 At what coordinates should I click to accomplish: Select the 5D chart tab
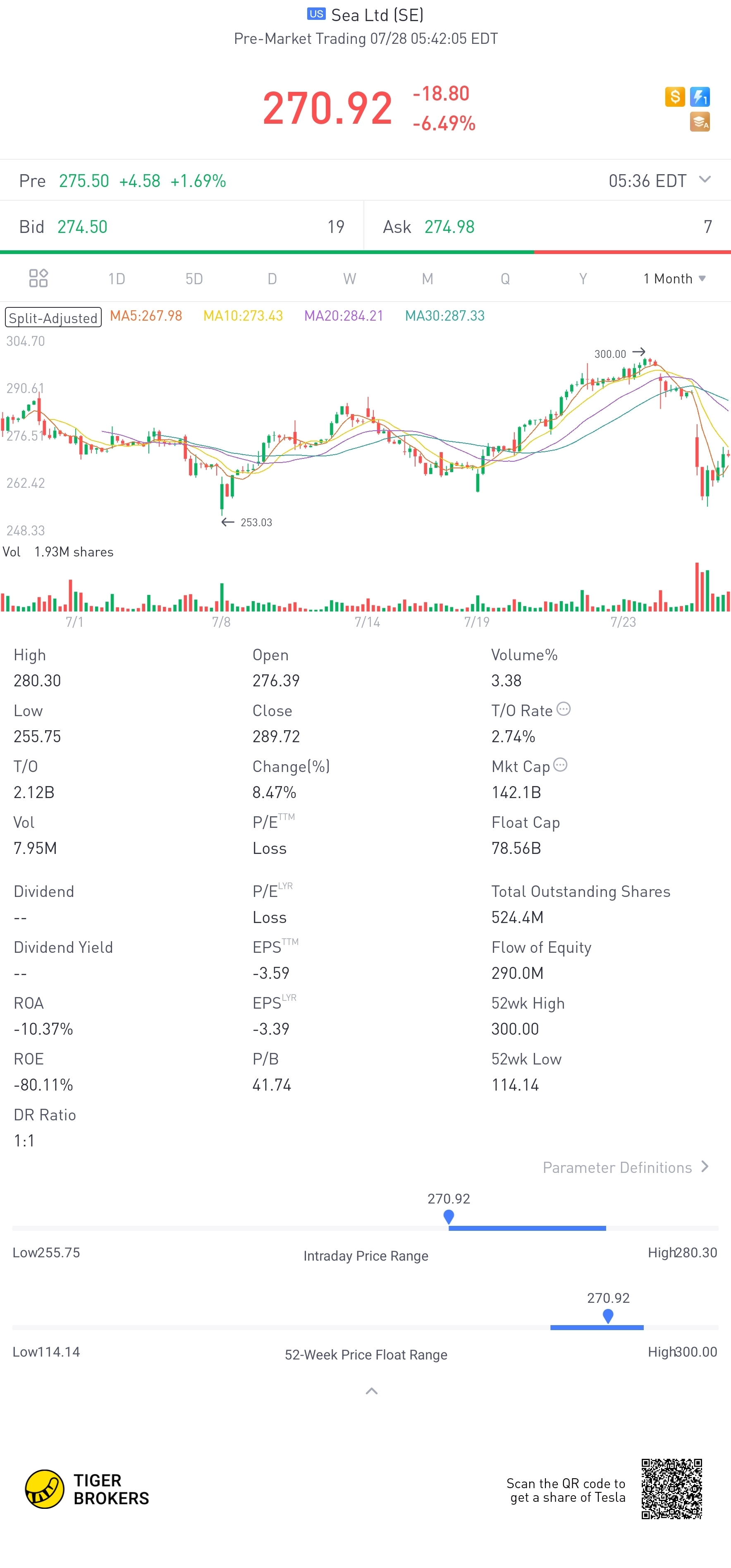[194, 279]
